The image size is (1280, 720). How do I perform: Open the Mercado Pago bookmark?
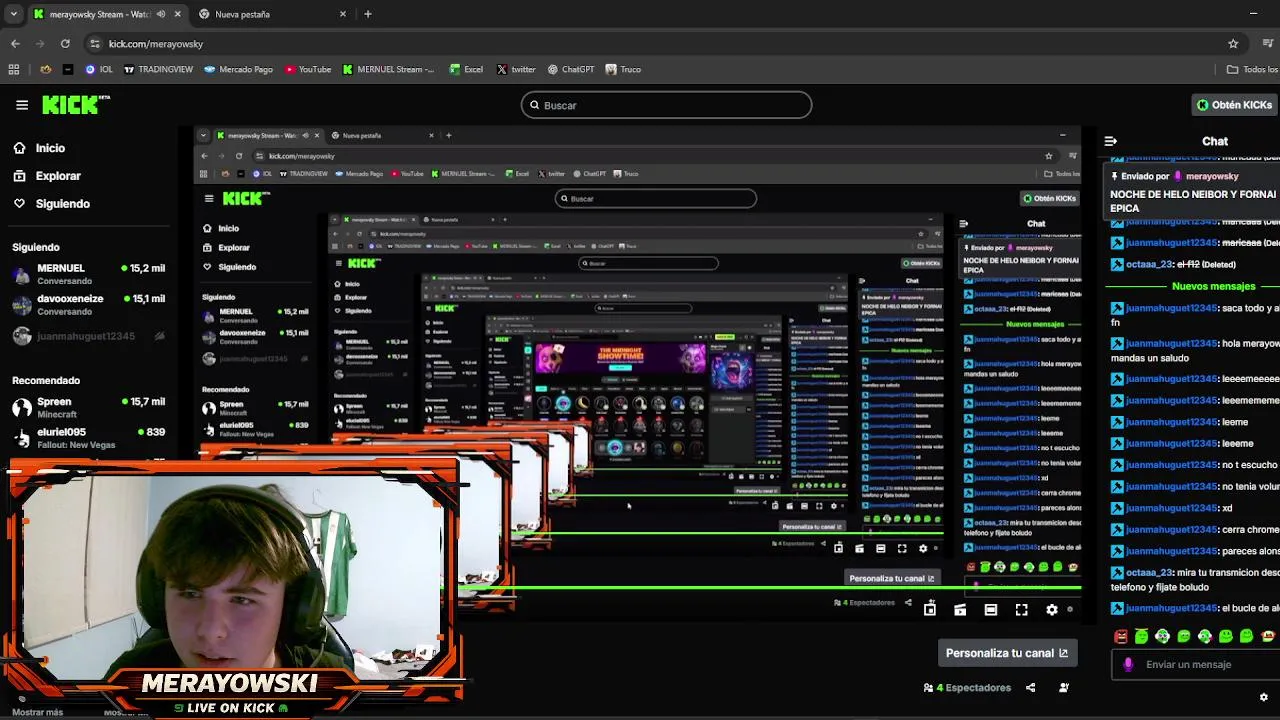pyautogui.click(x=238, y=70)
